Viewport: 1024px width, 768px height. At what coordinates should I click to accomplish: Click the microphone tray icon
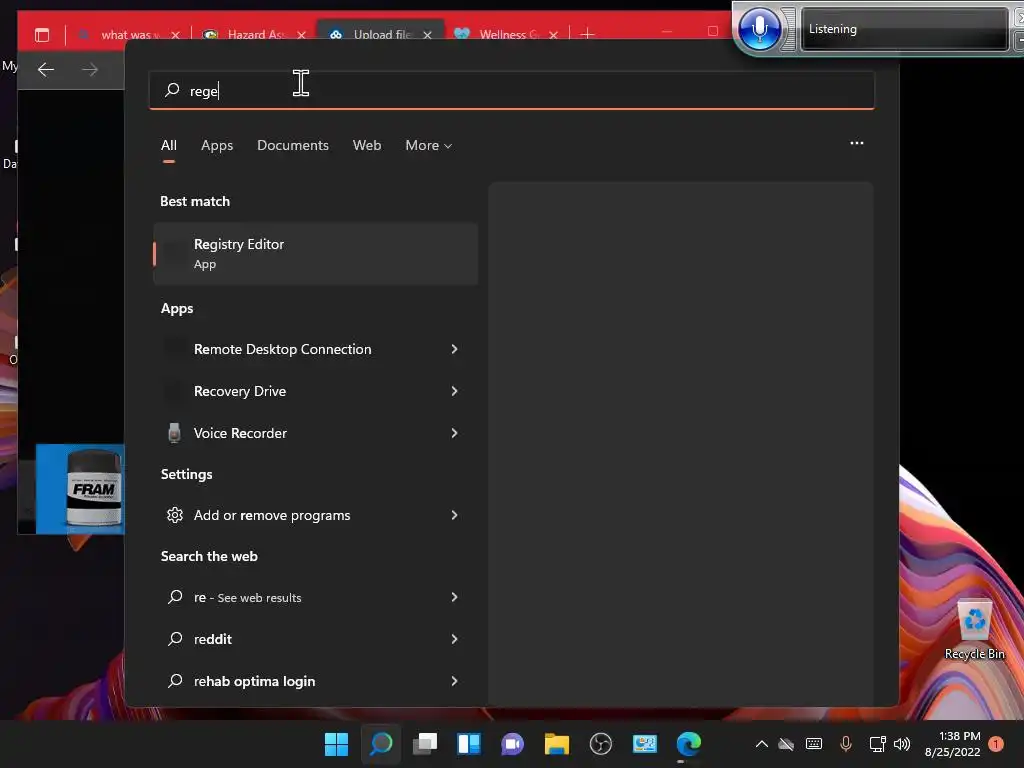[846, 744]
